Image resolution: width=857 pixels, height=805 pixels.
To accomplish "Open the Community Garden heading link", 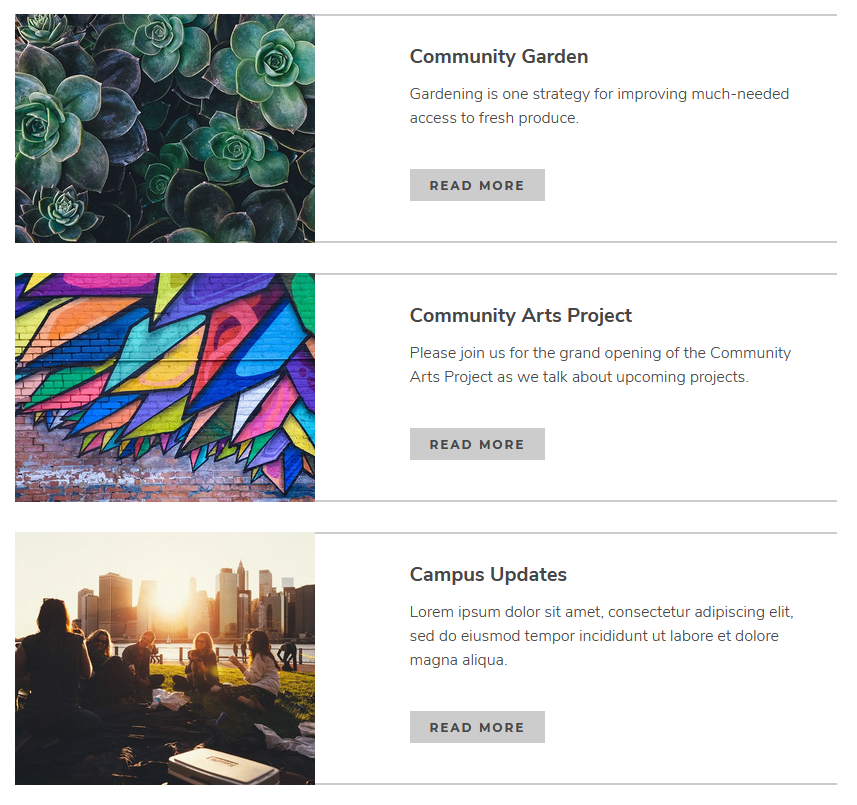I will coord(498,57).
